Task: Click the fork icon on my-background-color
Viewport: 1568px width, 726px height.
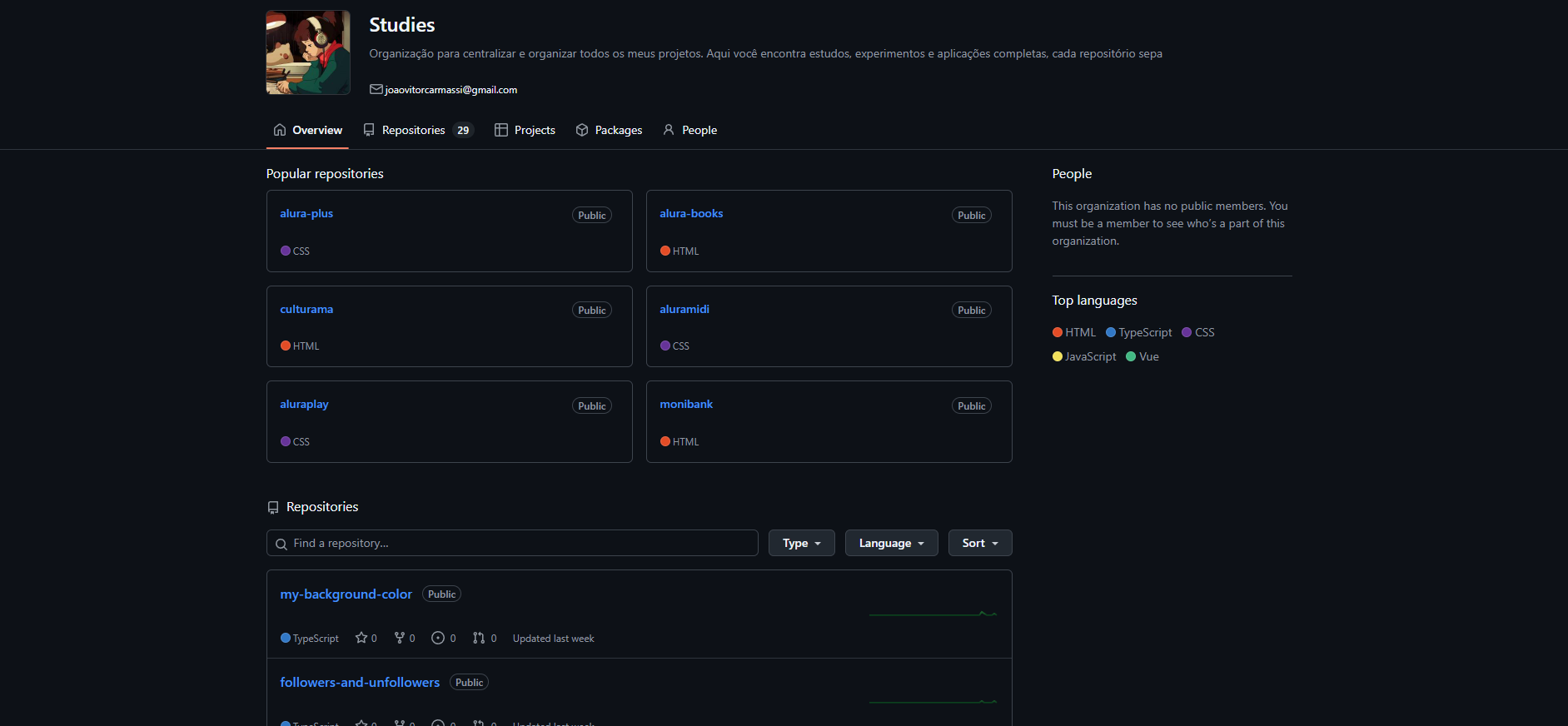Action: 400,638
